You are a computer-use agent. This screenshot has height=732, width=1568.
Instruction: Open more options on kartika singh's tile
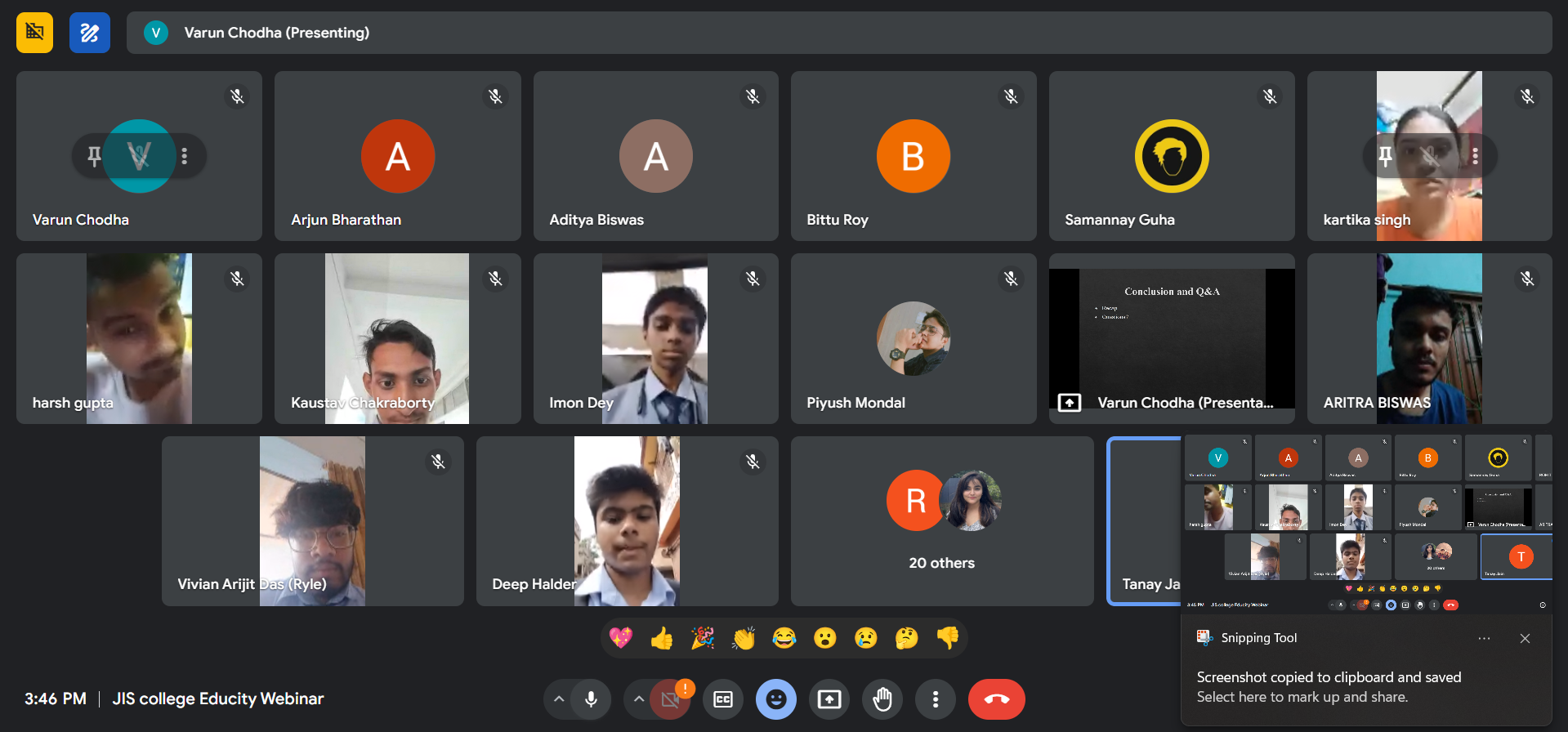coord(1475,155)
